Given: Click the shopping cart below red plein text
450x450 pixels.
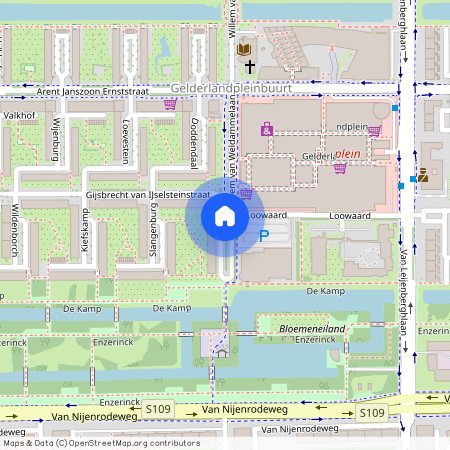Looking at the screenshot, I should tap(340, 168).
